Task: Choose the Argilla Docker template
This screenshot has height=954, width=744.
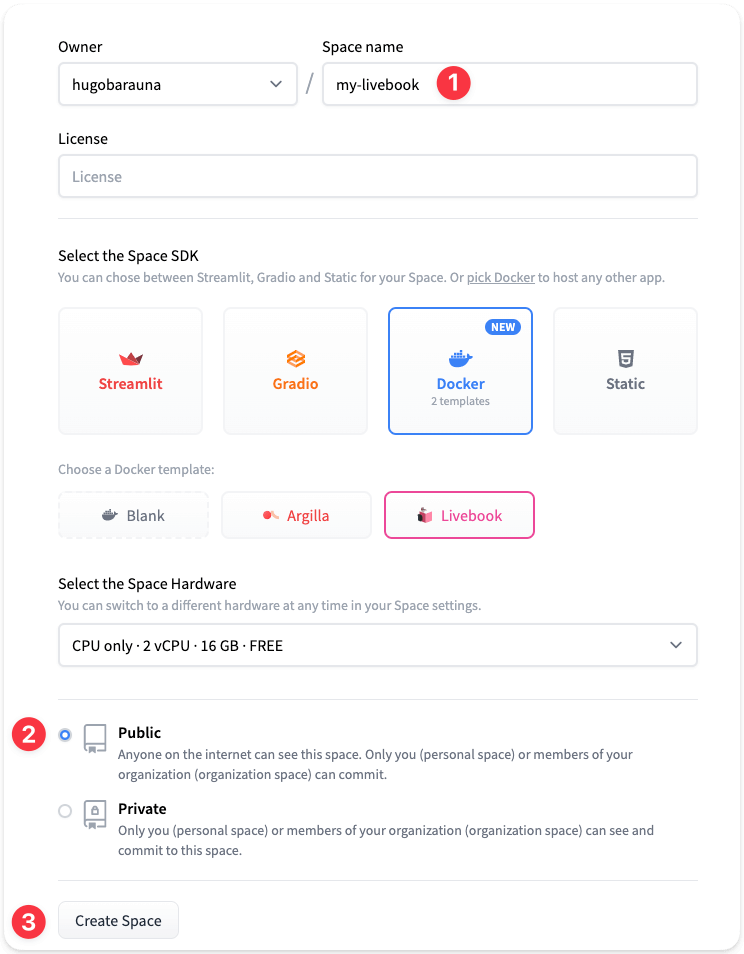Action: [296, 516]
